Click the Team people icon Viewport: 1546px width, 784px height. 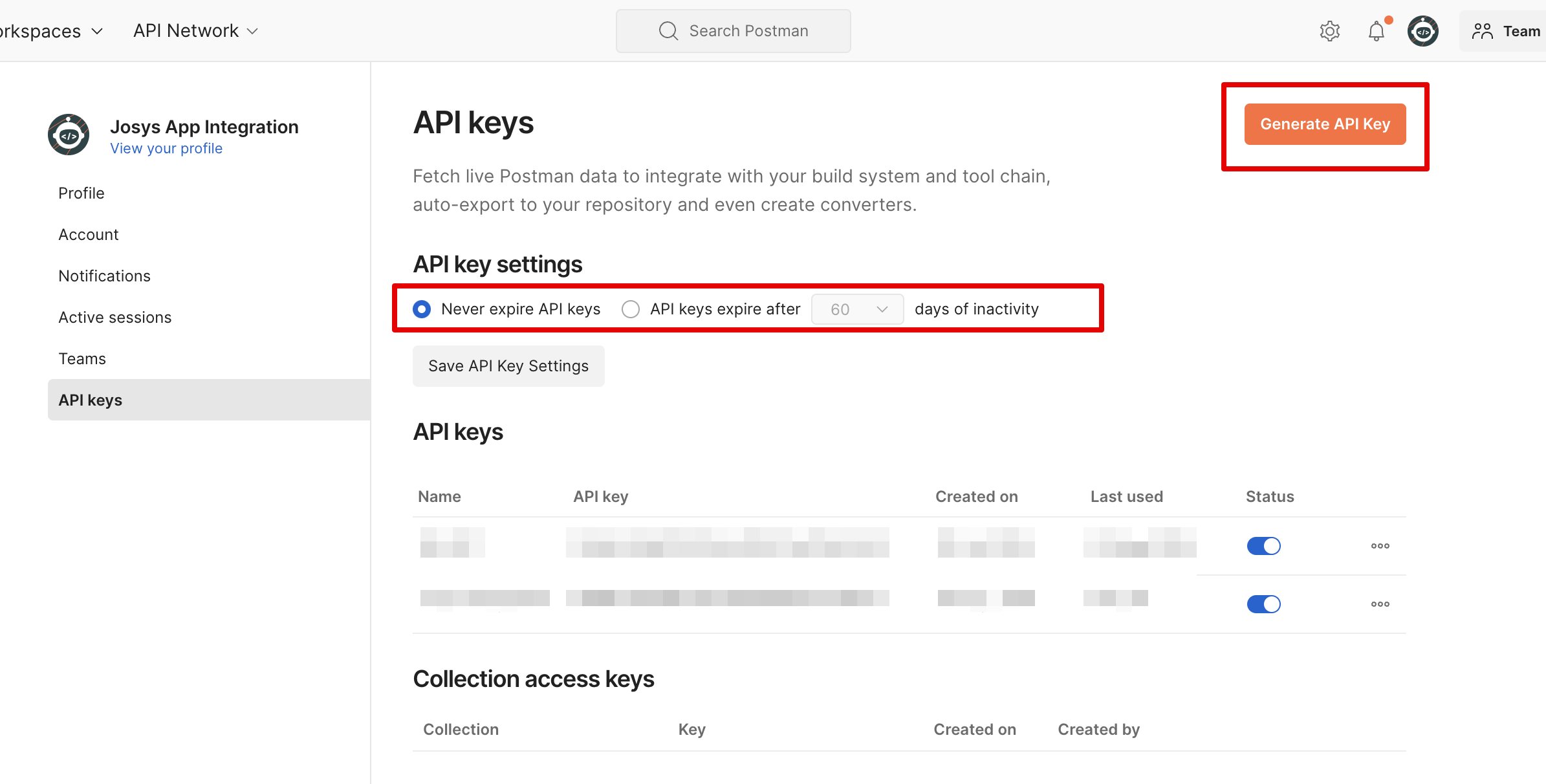tap(1482, 31)
